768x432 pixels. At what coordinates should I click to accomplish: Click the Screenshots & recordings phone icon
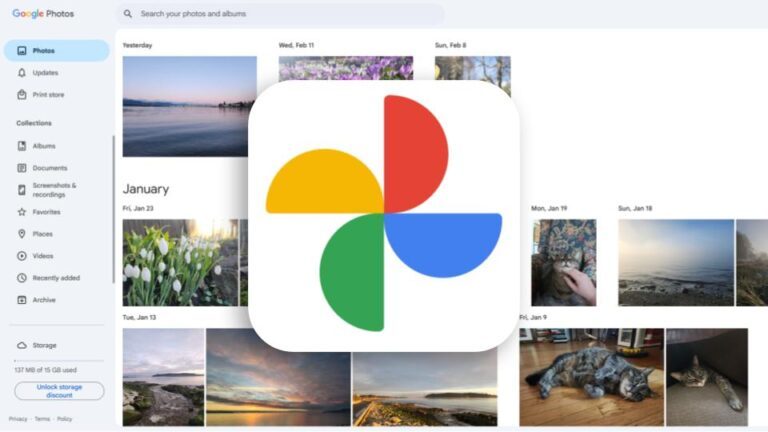coord(22,190)
